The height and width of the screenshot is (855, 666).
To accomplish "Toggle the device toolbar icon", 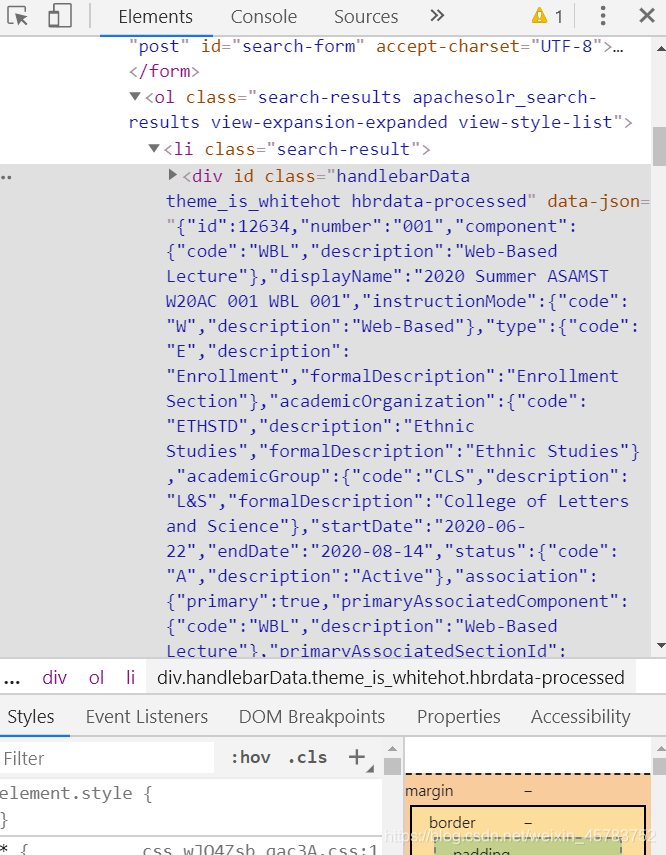I will [59, 16].
